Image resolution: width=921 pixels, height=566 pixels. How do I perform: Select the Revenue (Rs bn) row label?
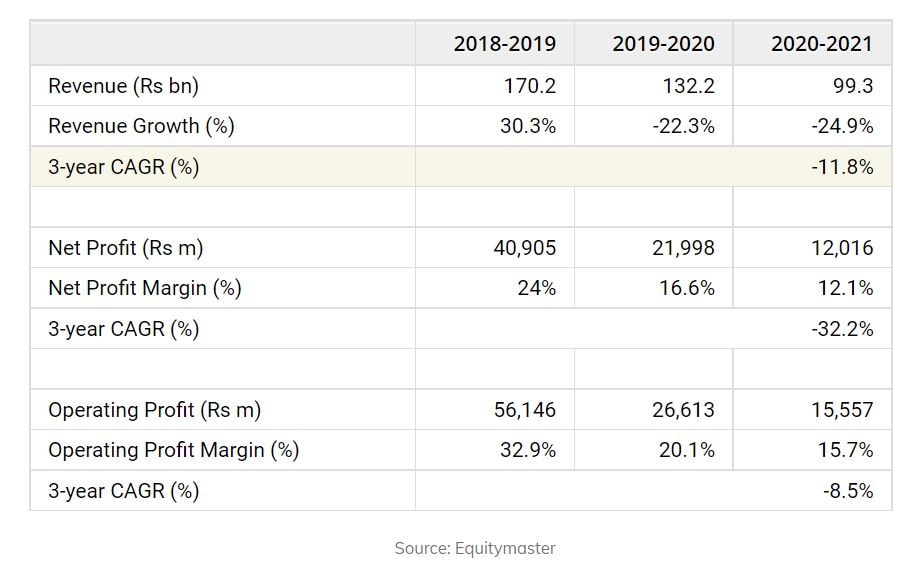point(123,86)
